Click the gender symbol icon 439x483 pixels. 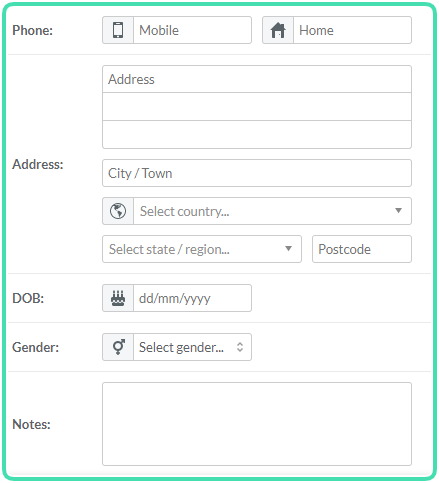pos(118,347)
